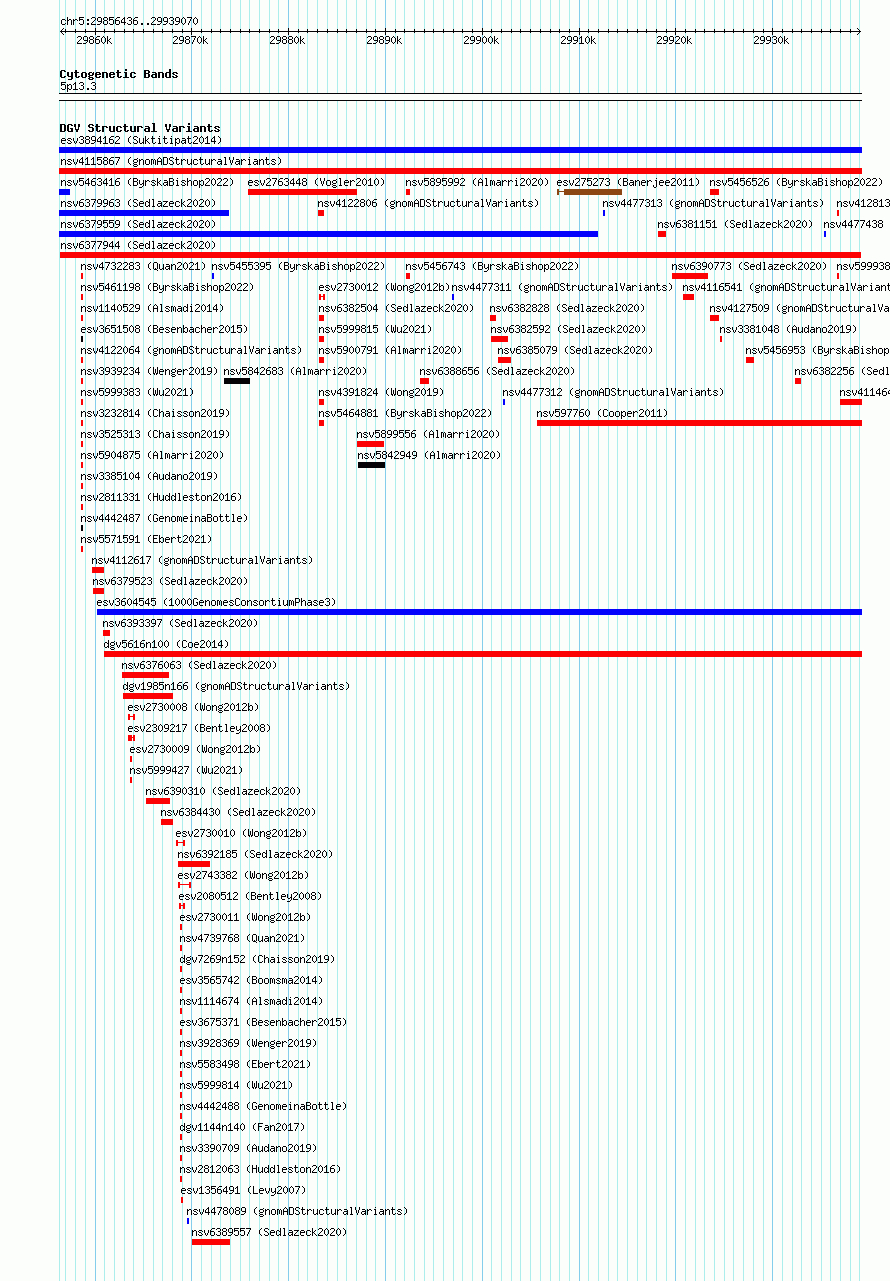Click the chr5:29856436..29939070 region label
The width and height of the screenshot is (890, 1281).
129,21
